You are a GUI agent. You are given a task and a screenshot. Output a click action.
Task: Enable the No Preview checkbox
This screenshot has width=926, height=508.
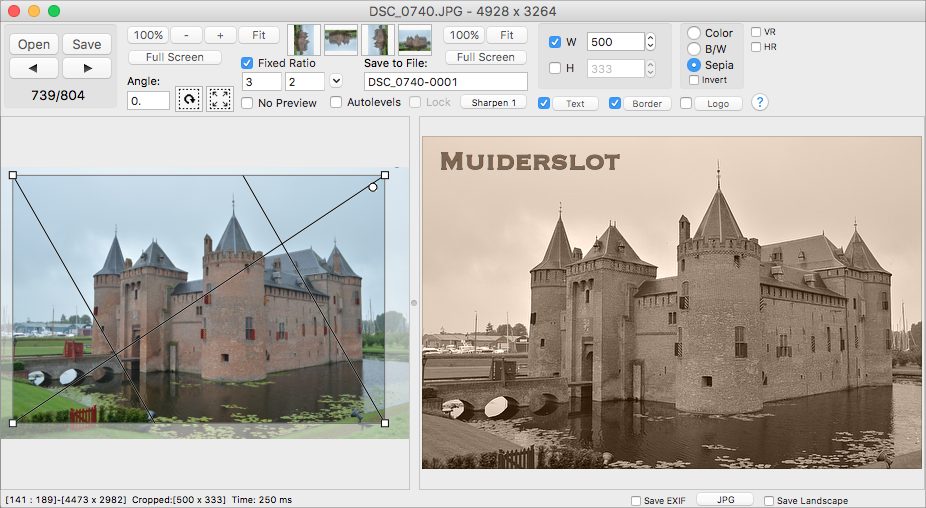247,103
